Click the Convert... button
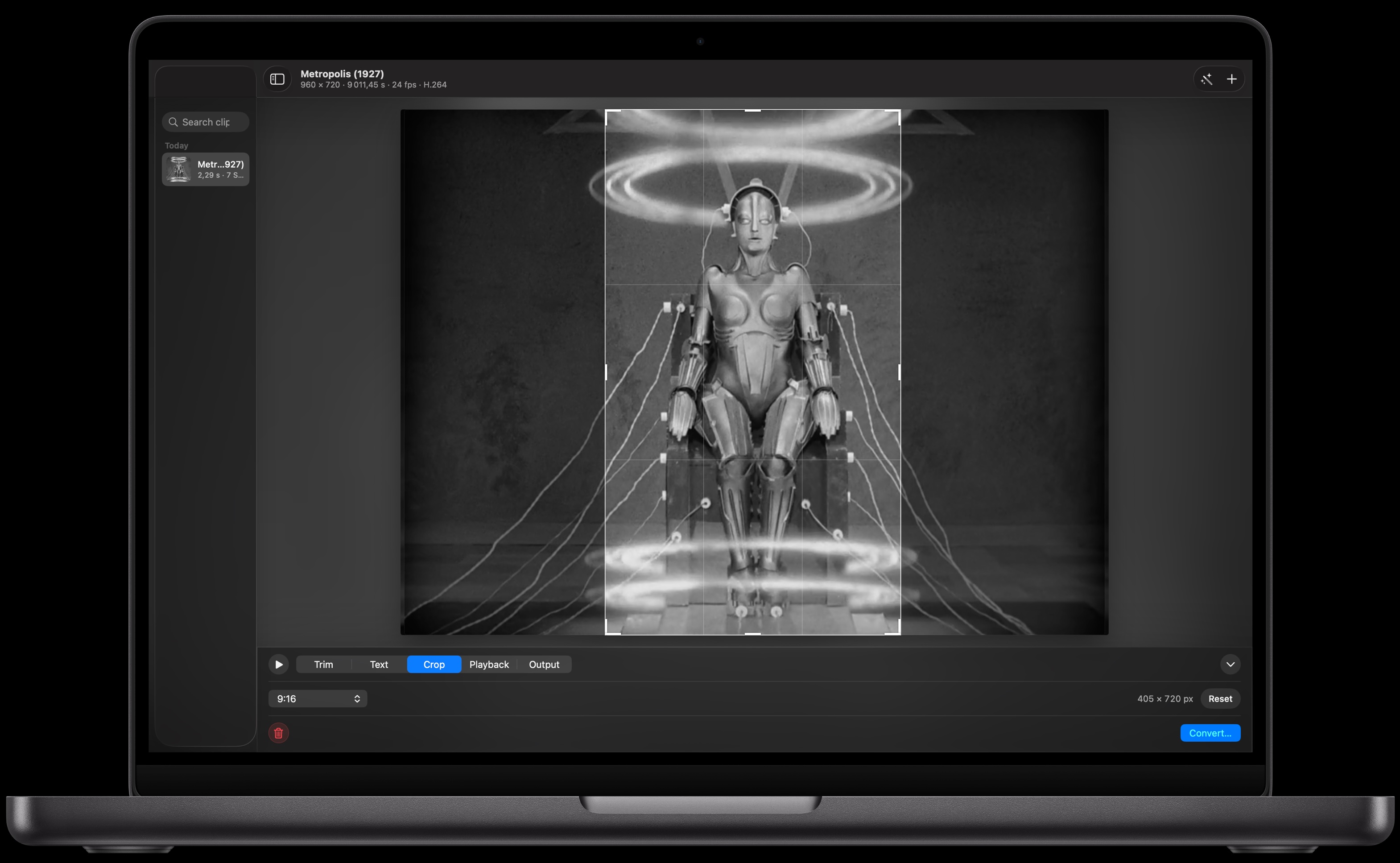Viewport: 1400px width, 863px height. pyautogui.click(x=1210, y=733)
